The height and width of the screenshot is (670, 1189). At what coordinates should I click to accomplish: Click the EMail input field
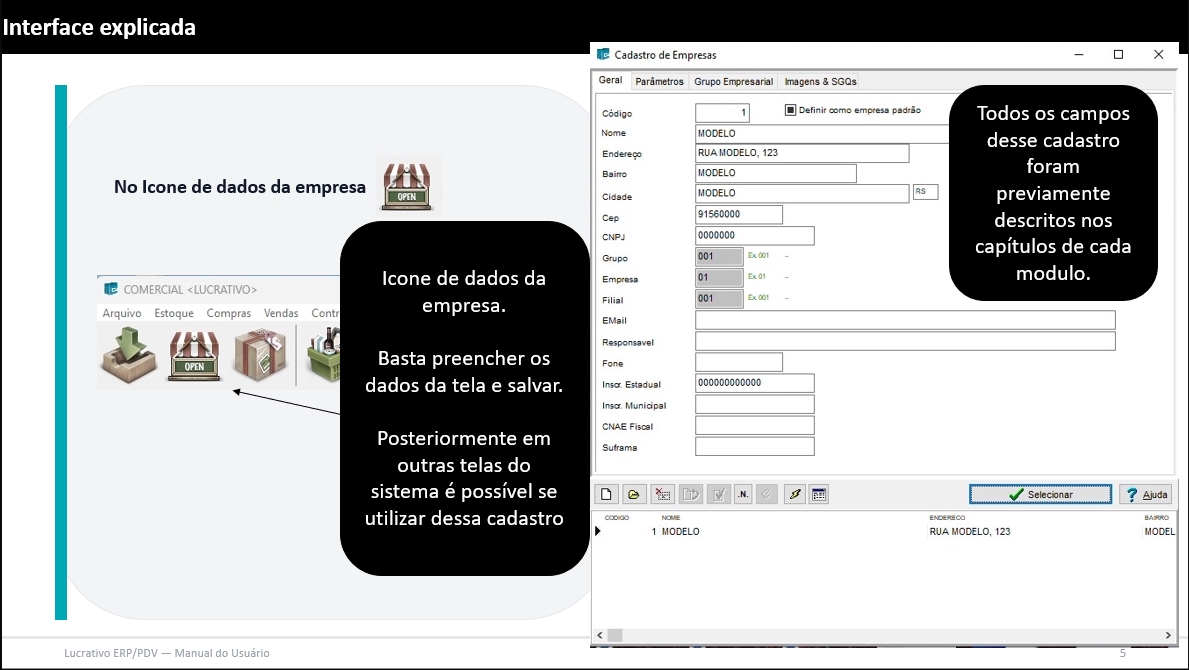905,320
